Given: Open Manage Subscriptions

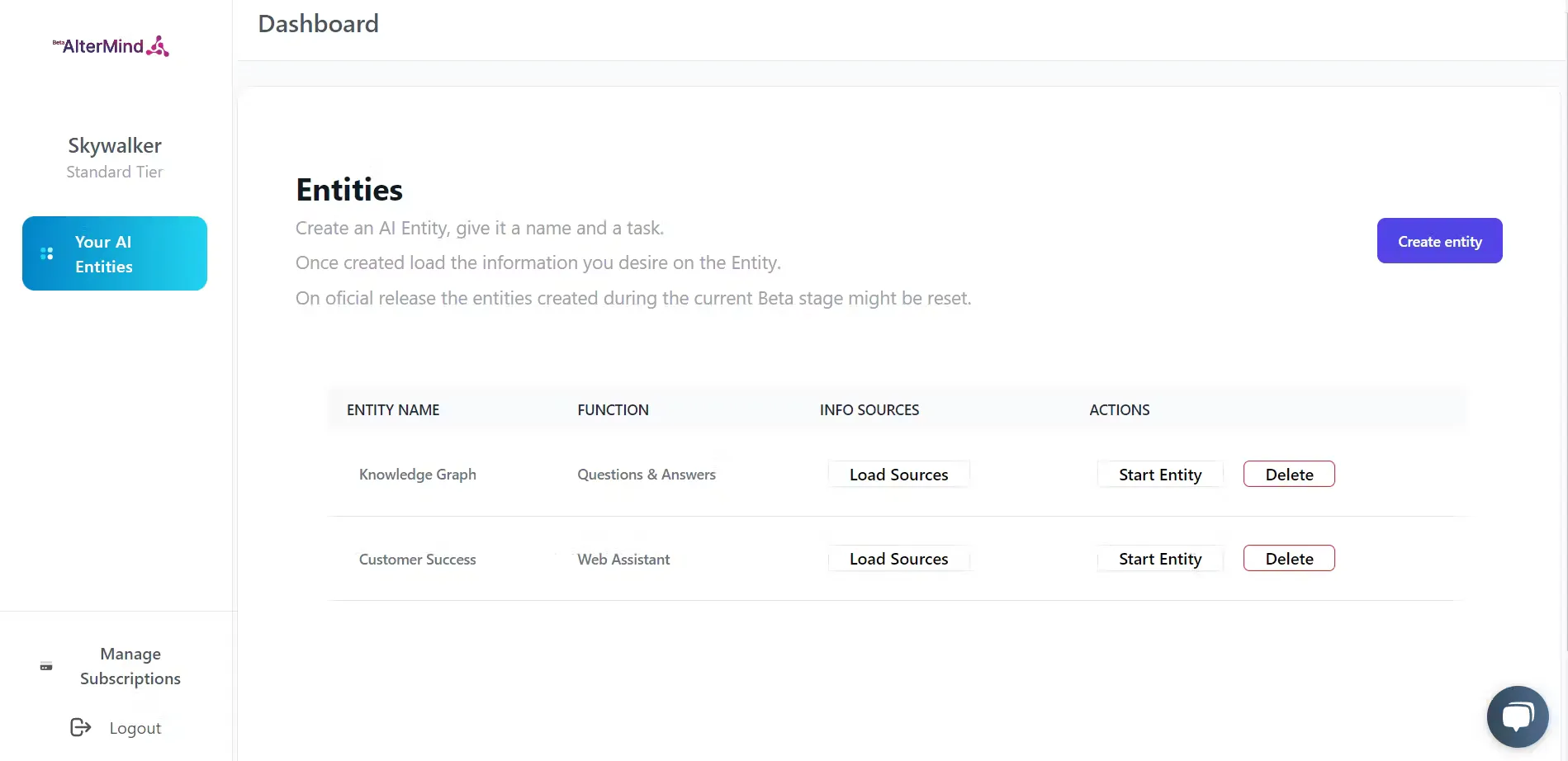Looking at the screenshot, I should (x=130, y=665).
